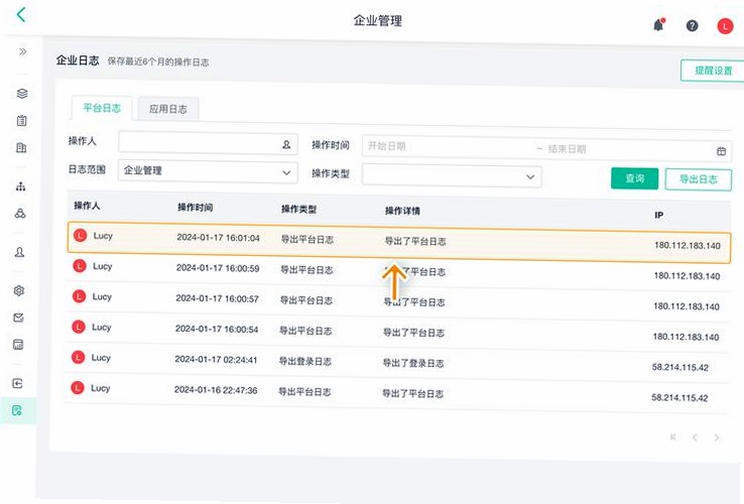Open the user profile sidebar icon
Viewport: 744px width, 504px height.
click(19, 252)
